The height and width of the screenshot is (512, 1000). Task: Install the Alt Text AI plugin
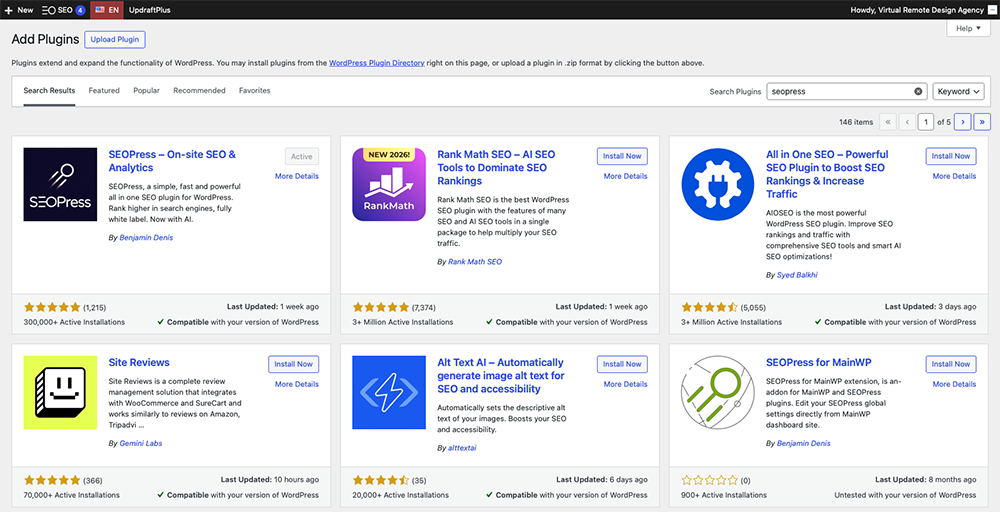[x=622, y=364]
